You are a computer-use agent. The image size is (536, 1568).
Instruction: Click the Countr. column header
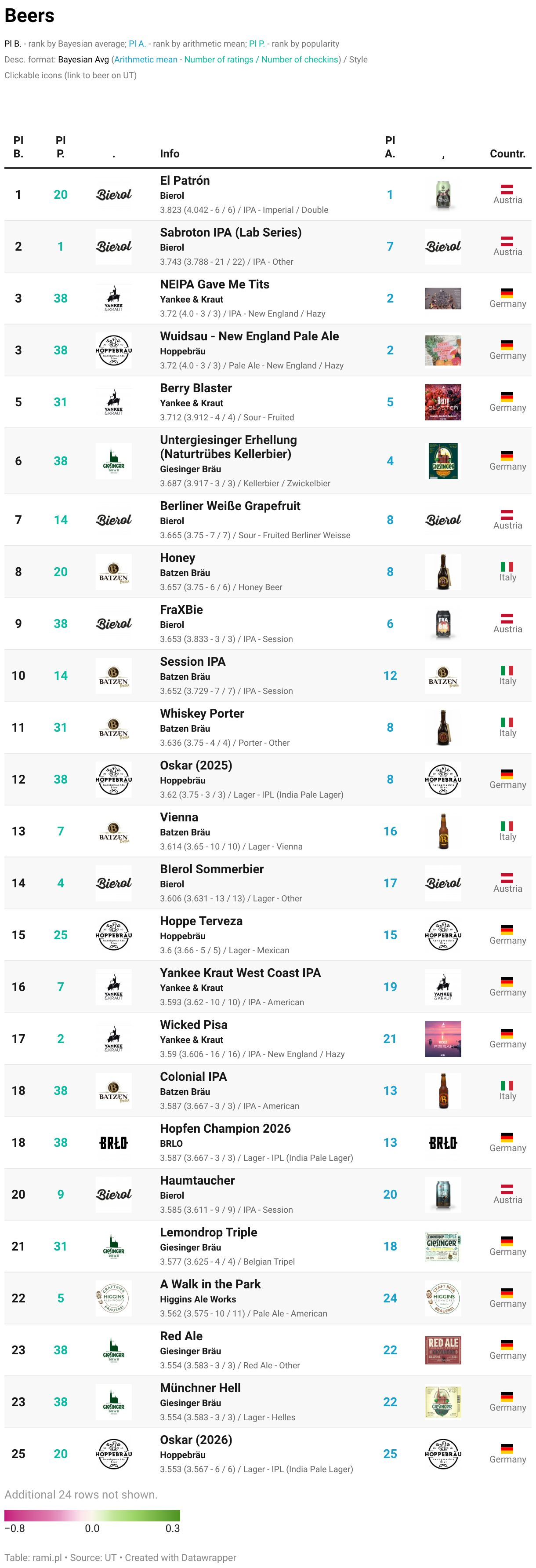pos(507,154)
